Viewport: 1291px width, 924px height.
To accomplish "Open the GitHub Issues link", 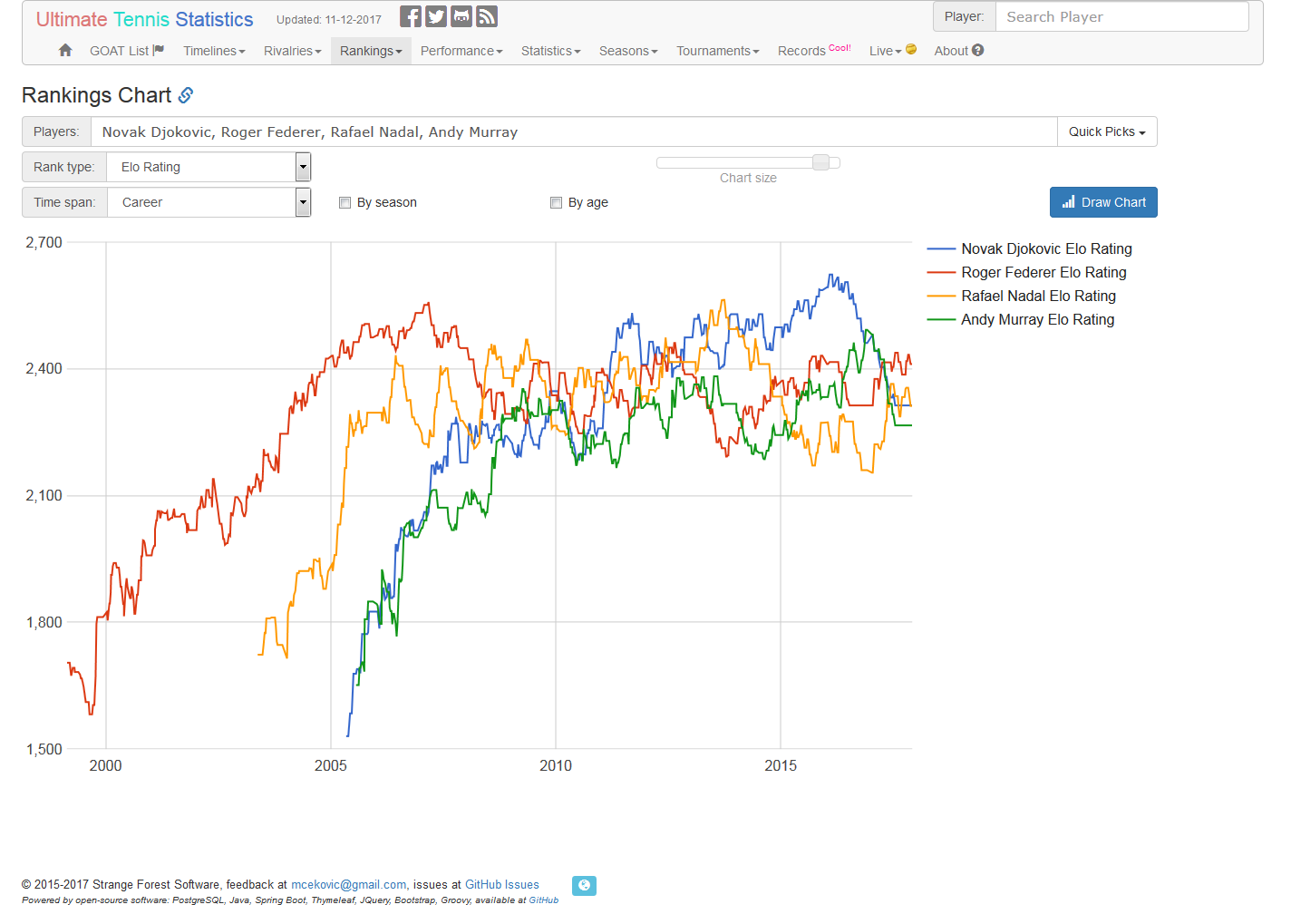I will coord(502,885).
